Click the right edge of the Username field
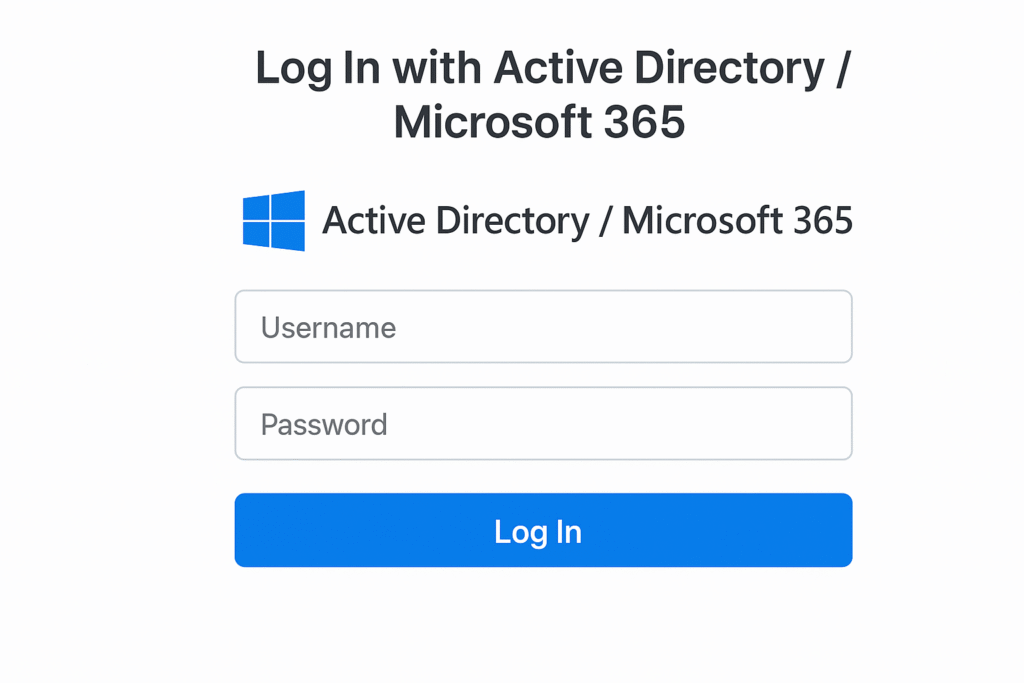Screen dimensions: 1024x683 click(845, 326)
